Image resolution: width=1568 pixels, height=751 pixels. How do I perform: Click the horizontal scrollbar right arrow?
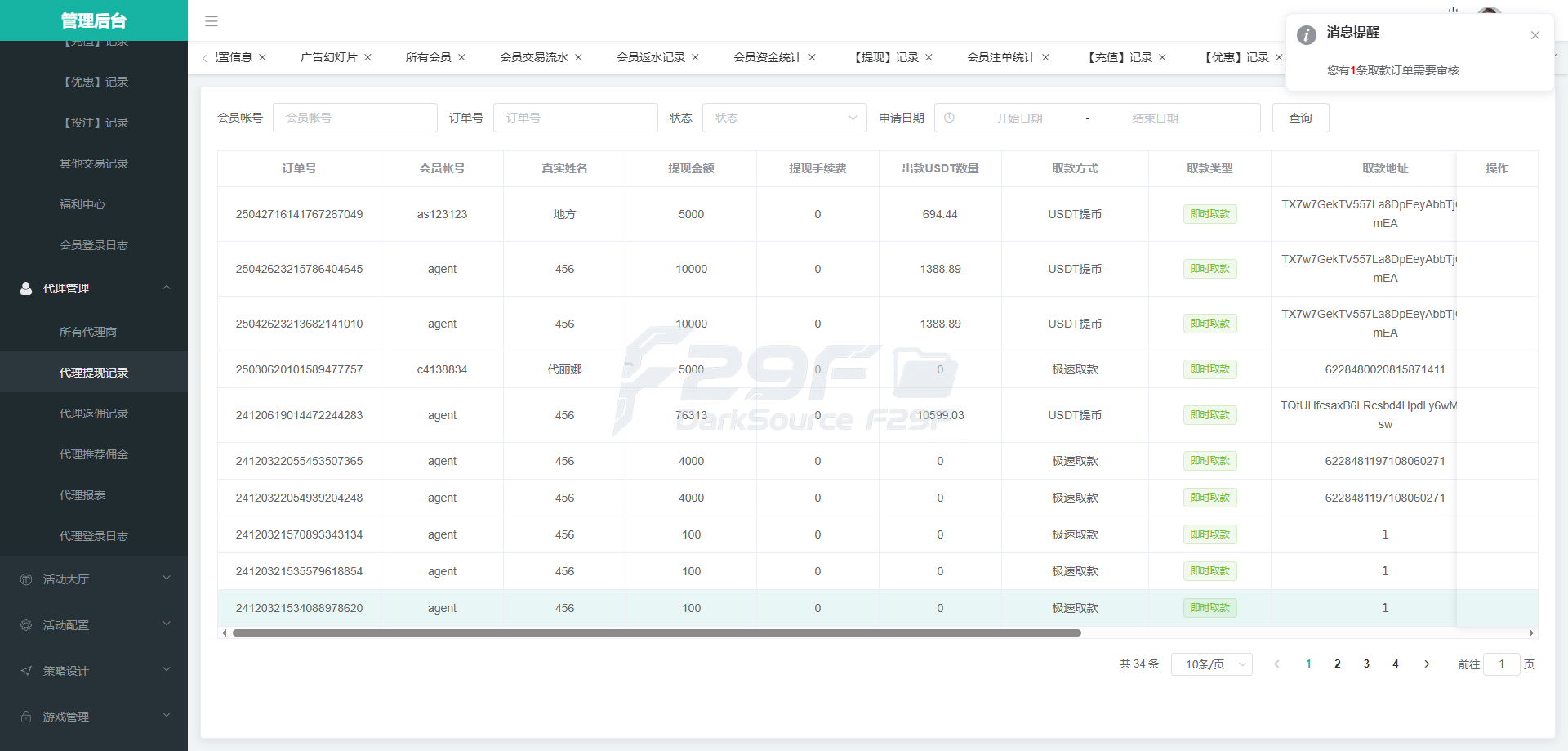click(x=1531, y=633)
